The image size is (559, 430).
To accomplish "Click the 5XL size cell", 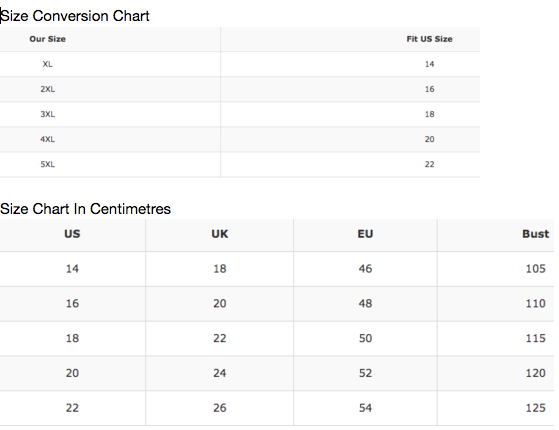I will (x=47, y=164).
